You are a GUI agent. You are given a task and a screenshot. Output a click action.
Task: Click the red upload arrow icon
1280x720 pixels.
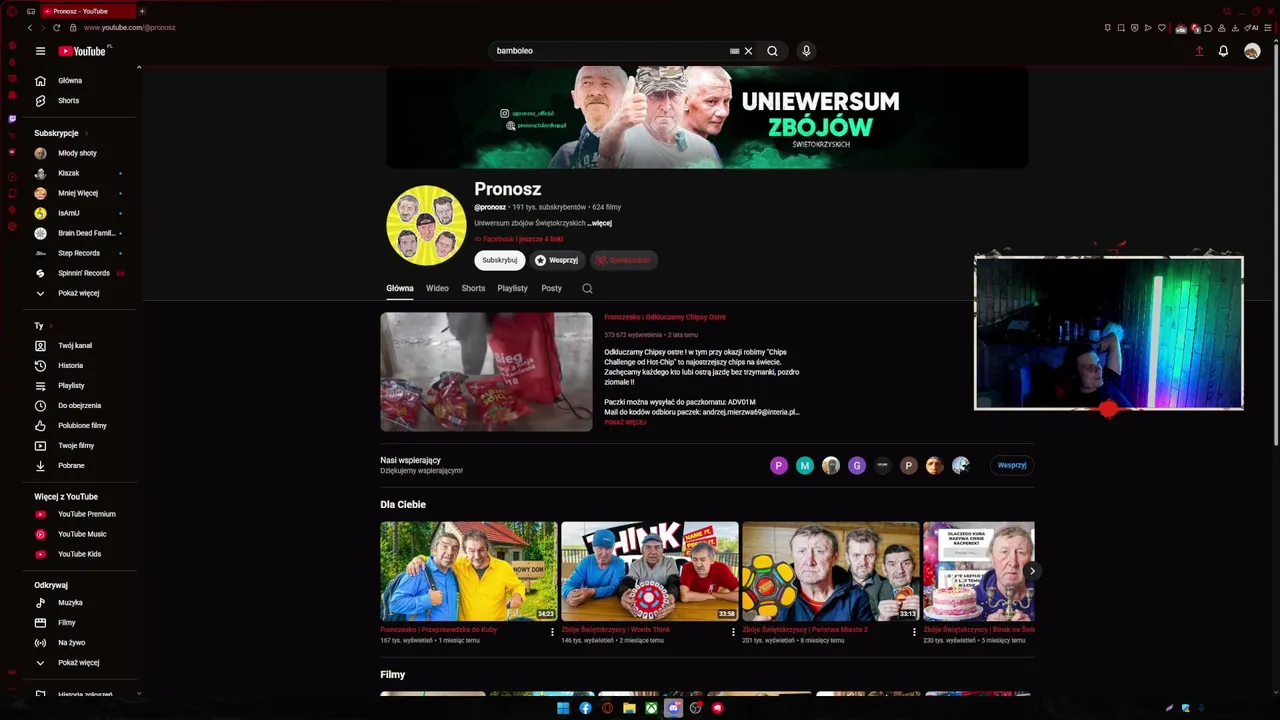(1199, 51)
